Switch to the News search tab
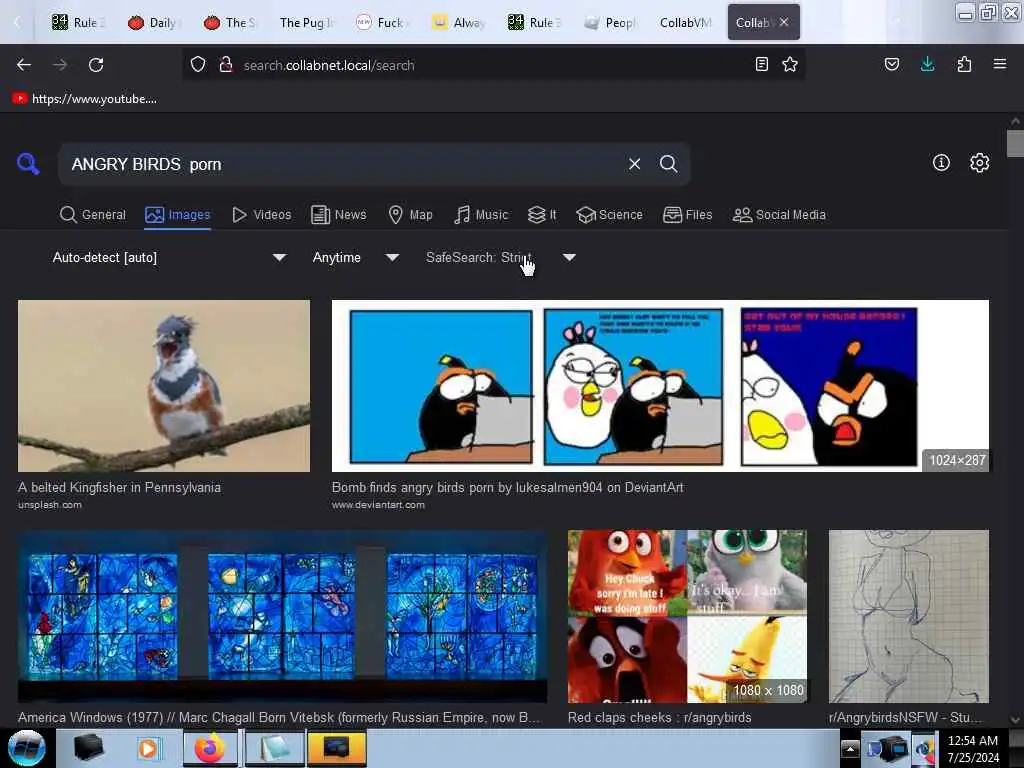1024x768 pixels. pos(338,215)
